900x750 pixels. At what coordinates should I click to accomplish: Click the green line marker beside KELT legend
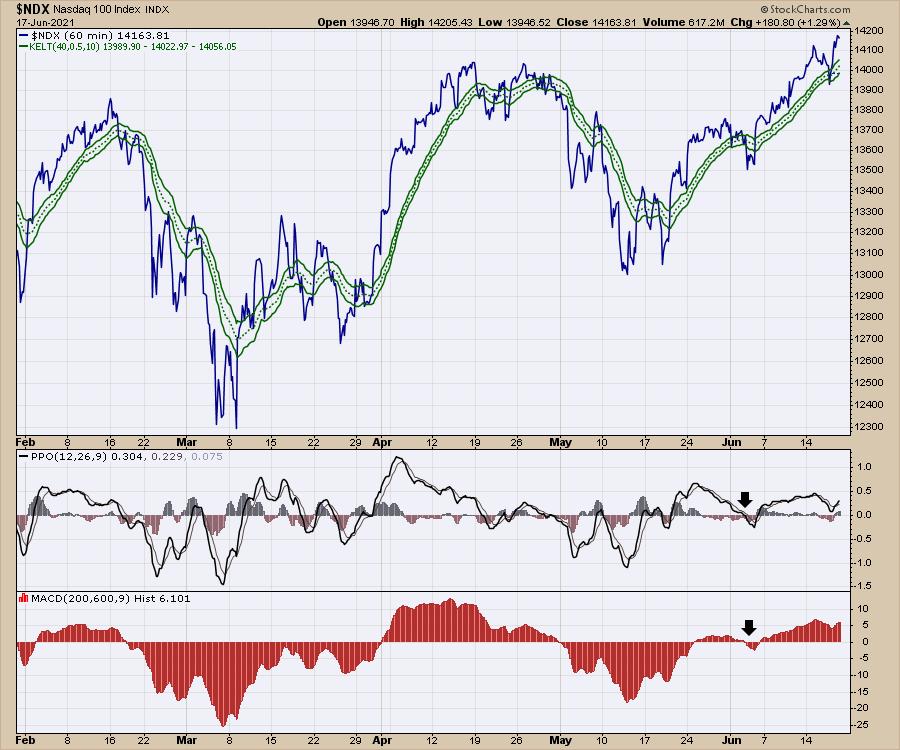coord(24,47)
